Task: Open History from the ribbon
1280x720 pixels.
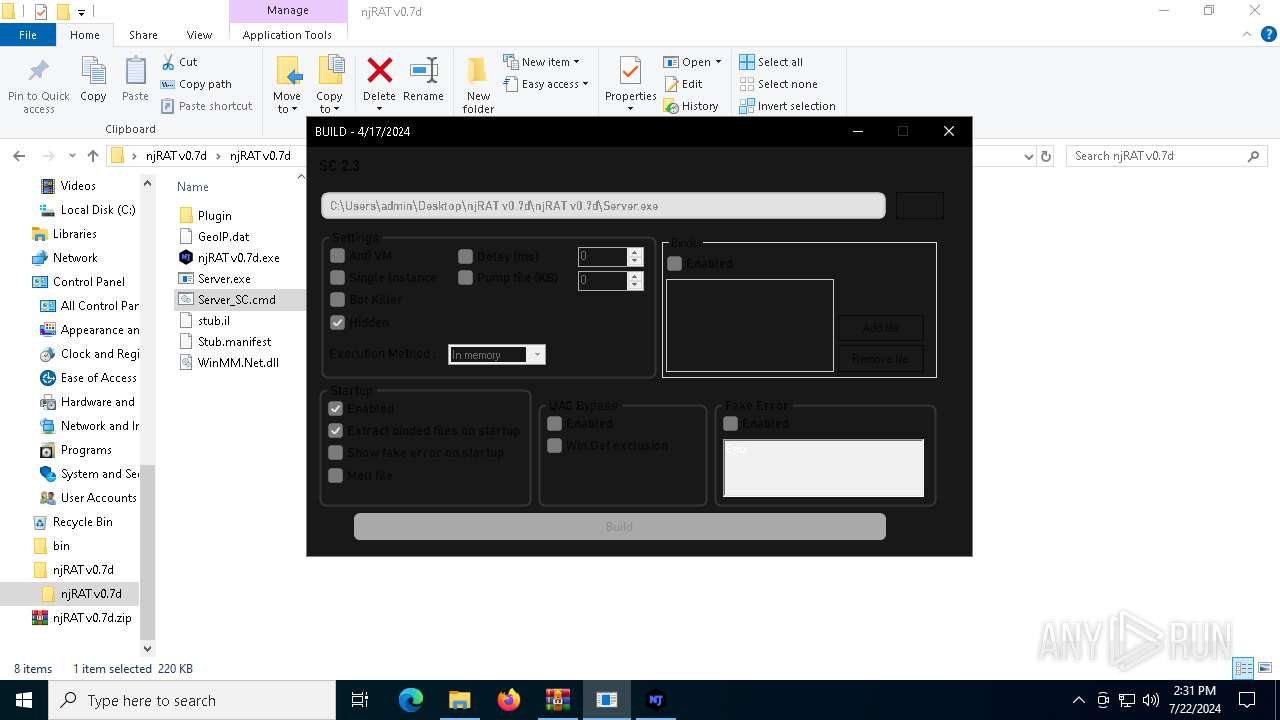Action: (x=691, y=106)
